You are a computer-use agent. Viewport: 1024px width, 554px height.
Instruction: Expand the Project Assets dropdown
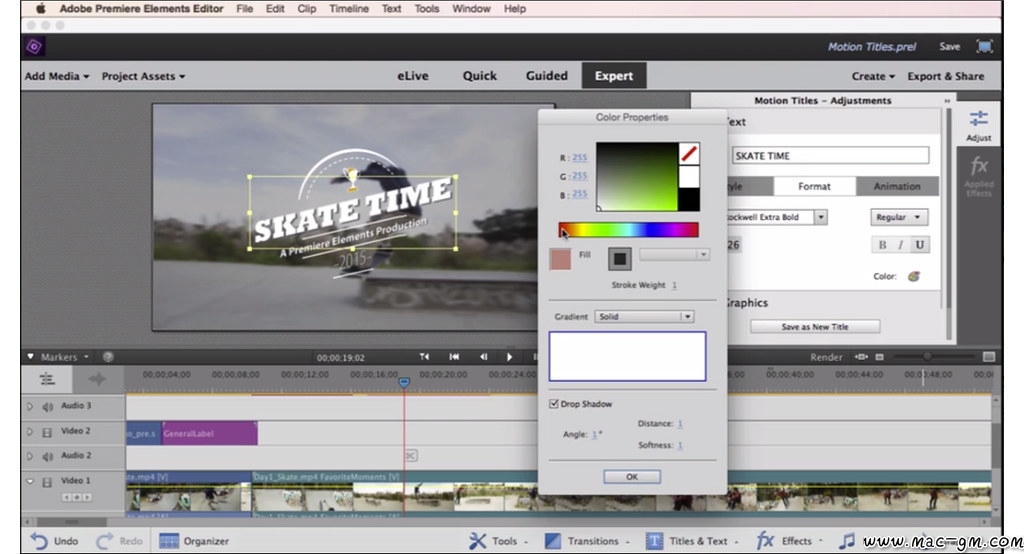click(143, 76)
